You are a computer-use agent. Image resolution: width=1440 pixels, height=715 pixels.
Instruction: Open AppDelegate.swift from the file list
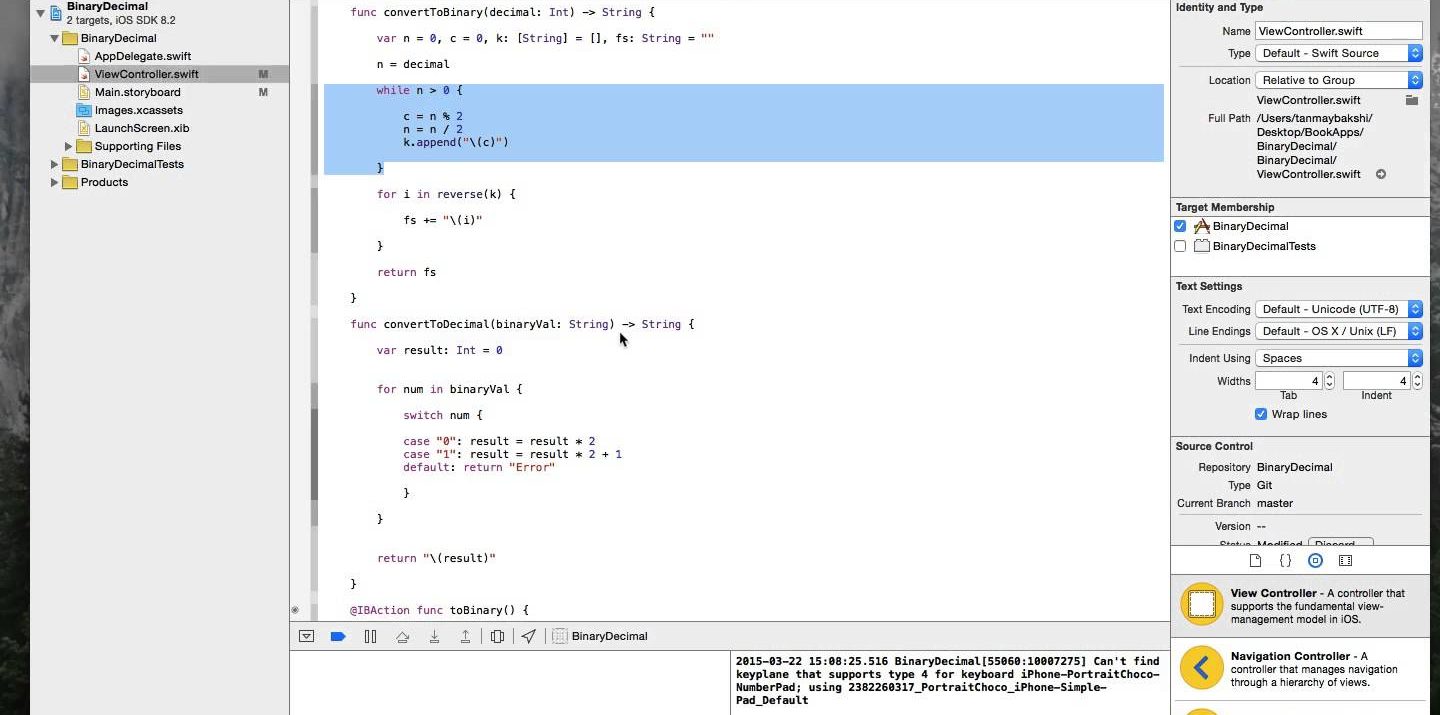click(x=142, y=56)
